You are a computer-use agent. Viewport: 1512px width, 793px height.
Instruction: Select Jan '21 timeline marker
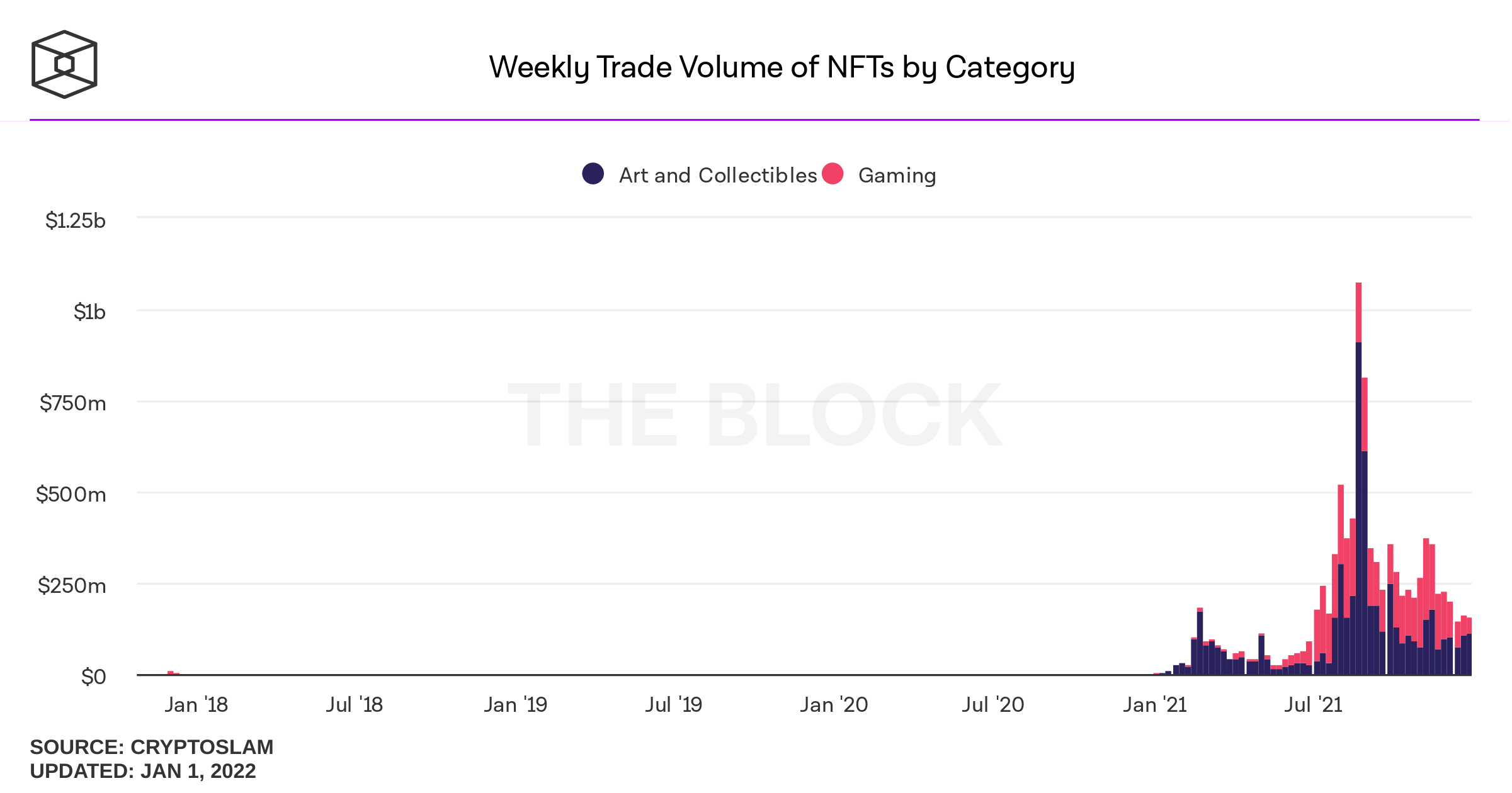1154,705
